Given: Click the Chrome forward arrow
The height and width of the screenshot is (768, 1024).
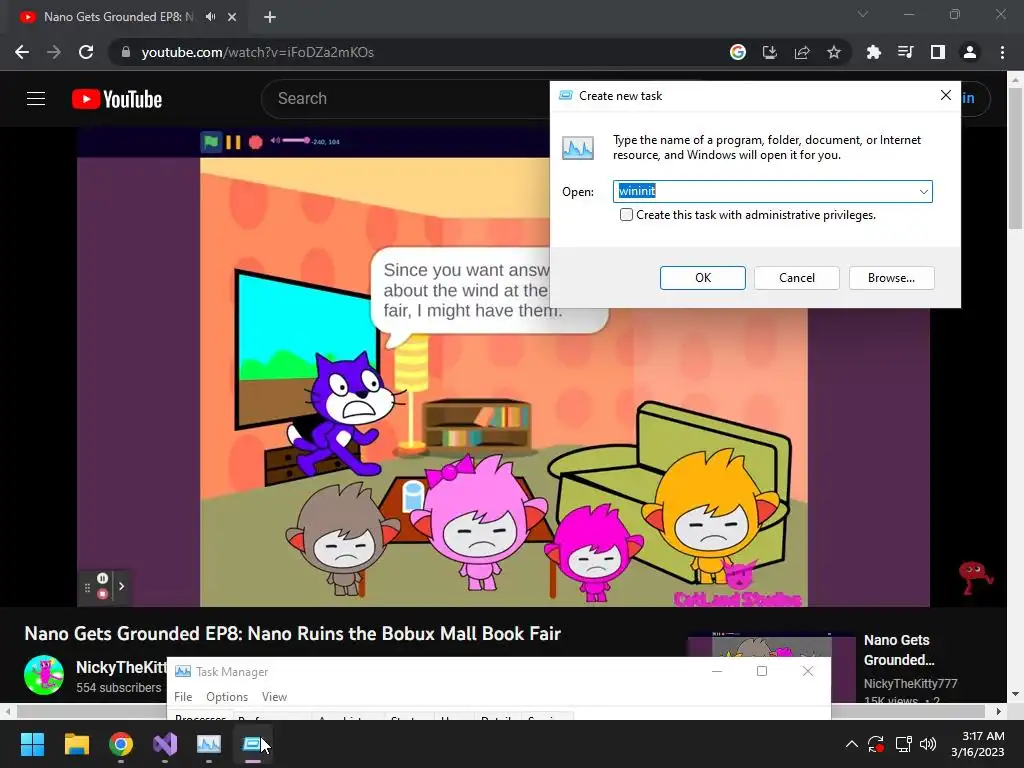Looking at the screenshot, I should click(x=54, y=52).
